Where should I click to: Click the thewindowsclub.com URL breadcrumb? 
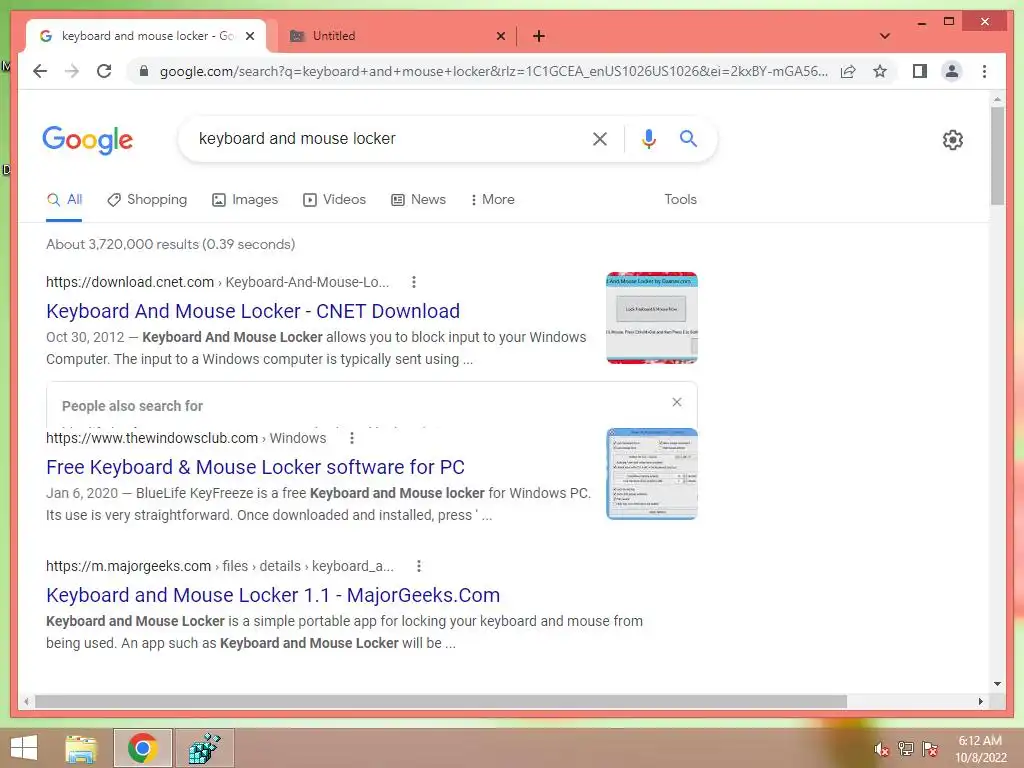point(186,438)
